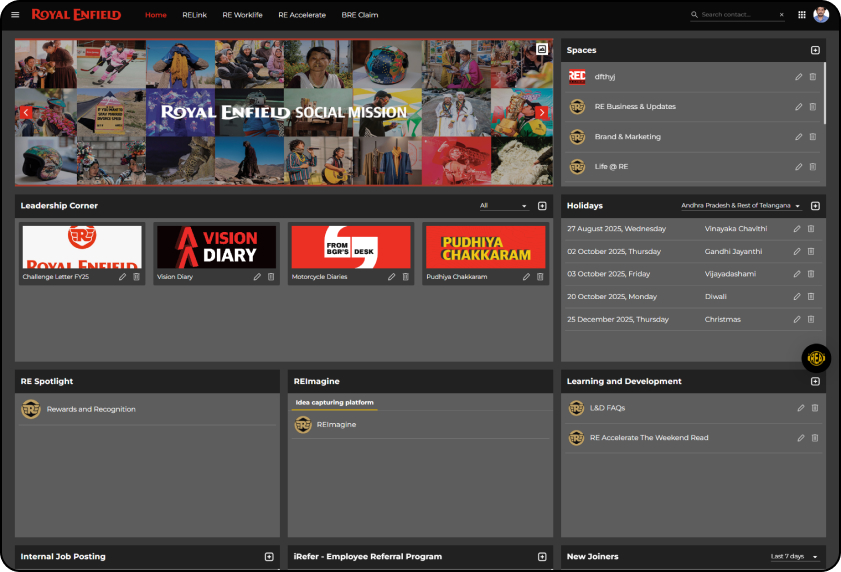Open the hamburger menu icon

15,14
